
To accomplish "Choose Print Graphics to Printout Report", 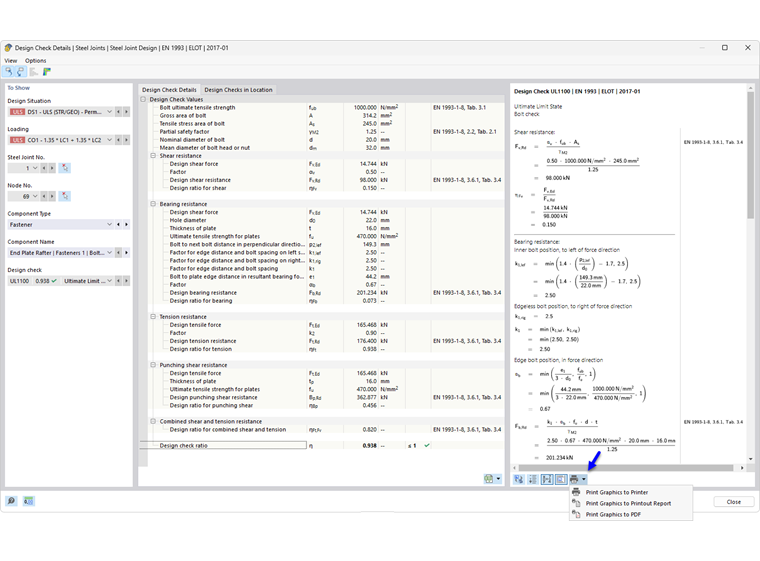I will coord(628,503).
